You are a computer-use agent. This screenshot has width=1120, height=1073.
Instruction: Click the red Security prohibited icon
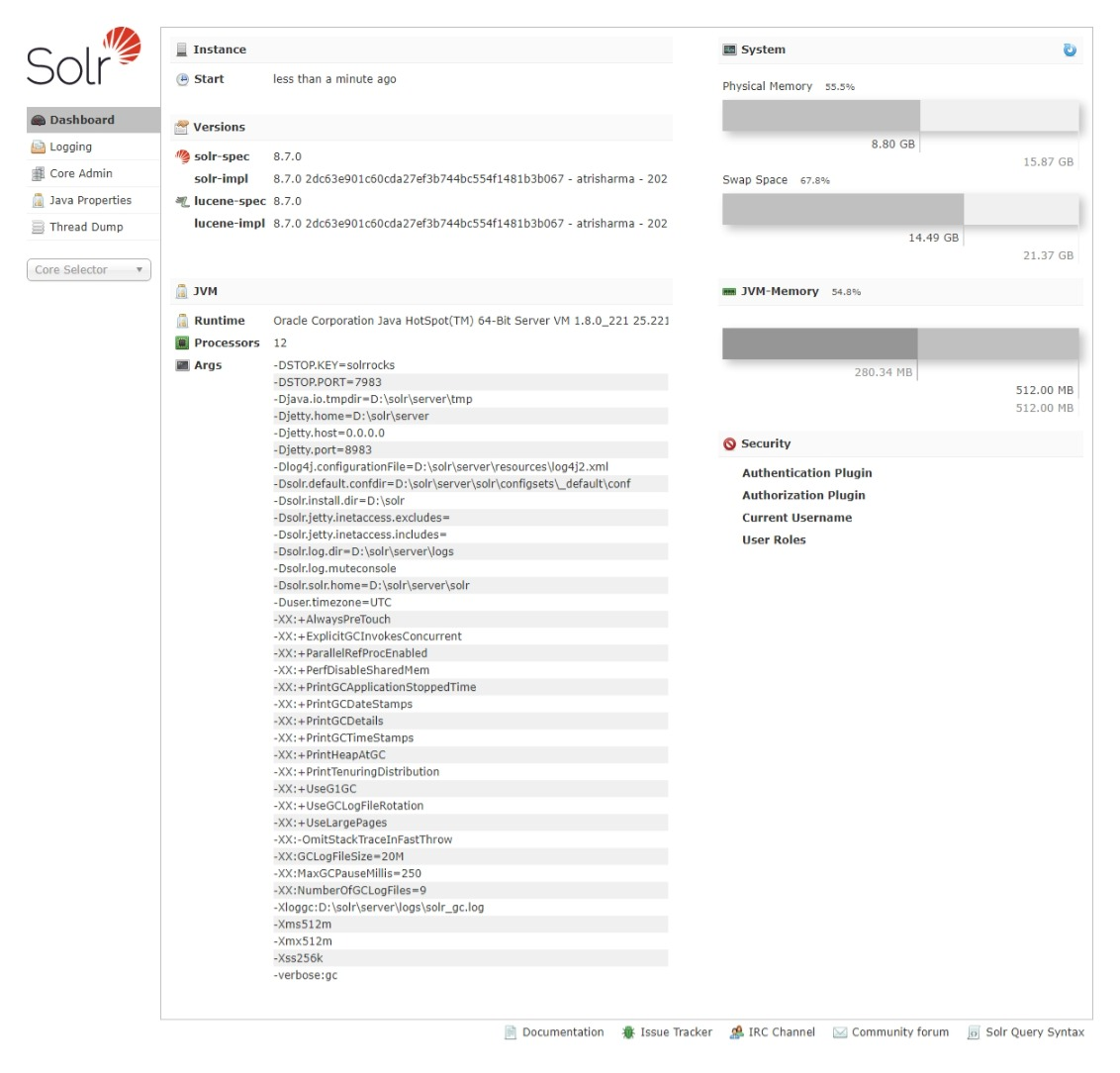pyautogui.click(x=729, y=444)
